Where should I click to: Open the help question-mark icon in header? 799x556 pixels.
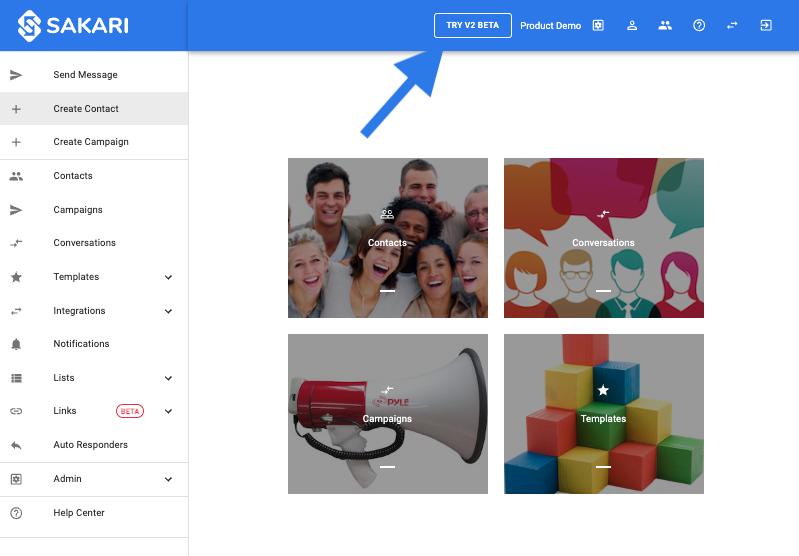click(699, 25)
